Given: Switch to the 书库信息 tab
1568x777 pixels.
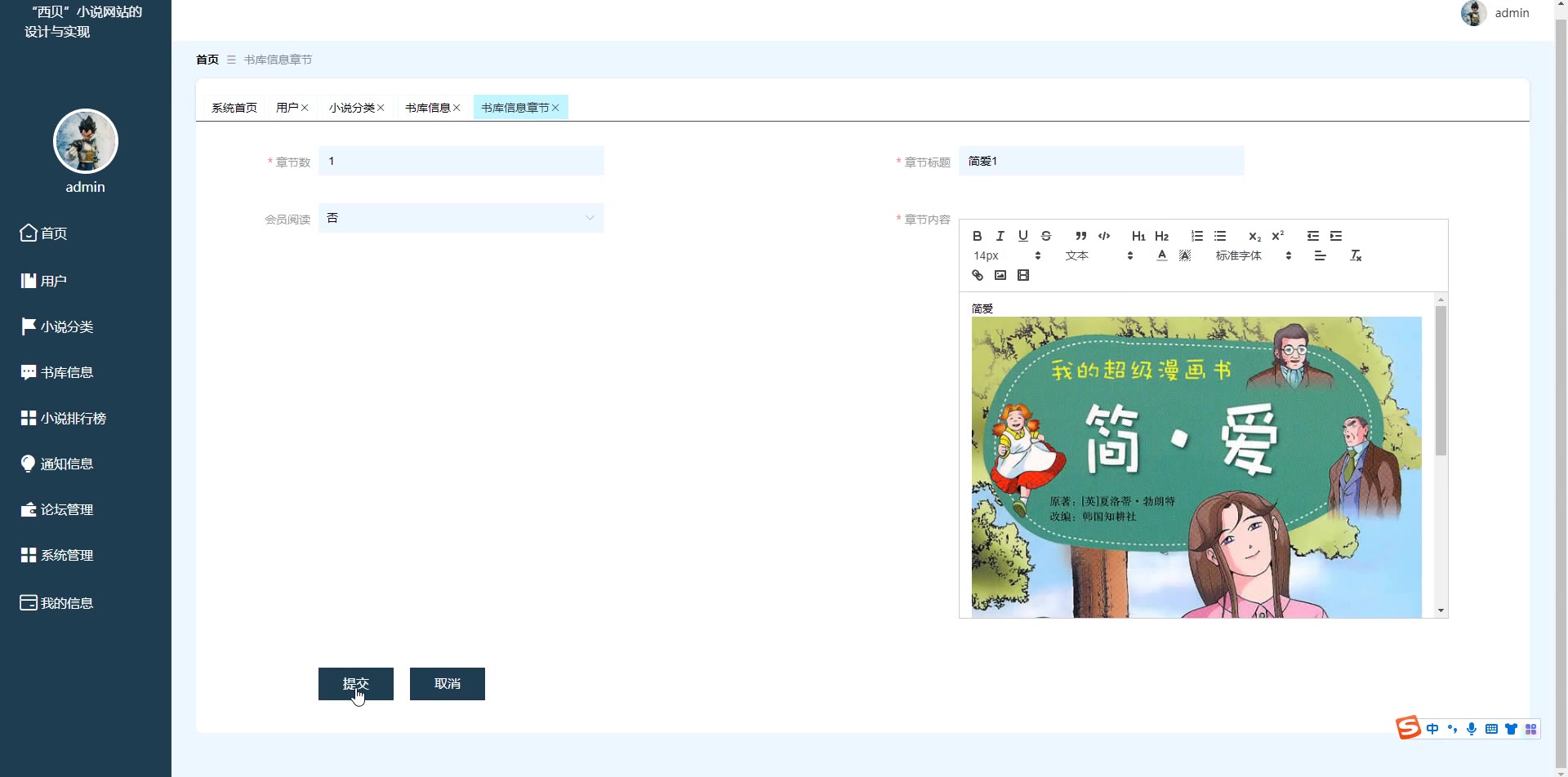Looking at the screenshot, I should 428,108.
